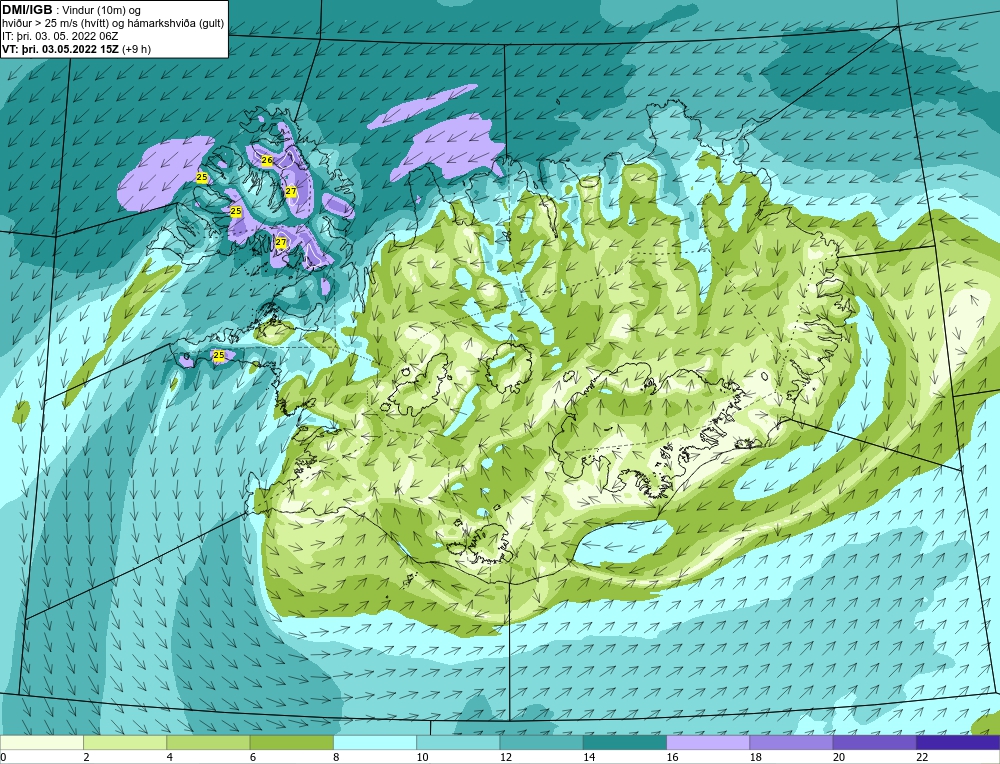
Task: Click the yellow 26 gust label
Action: (267, 161)
